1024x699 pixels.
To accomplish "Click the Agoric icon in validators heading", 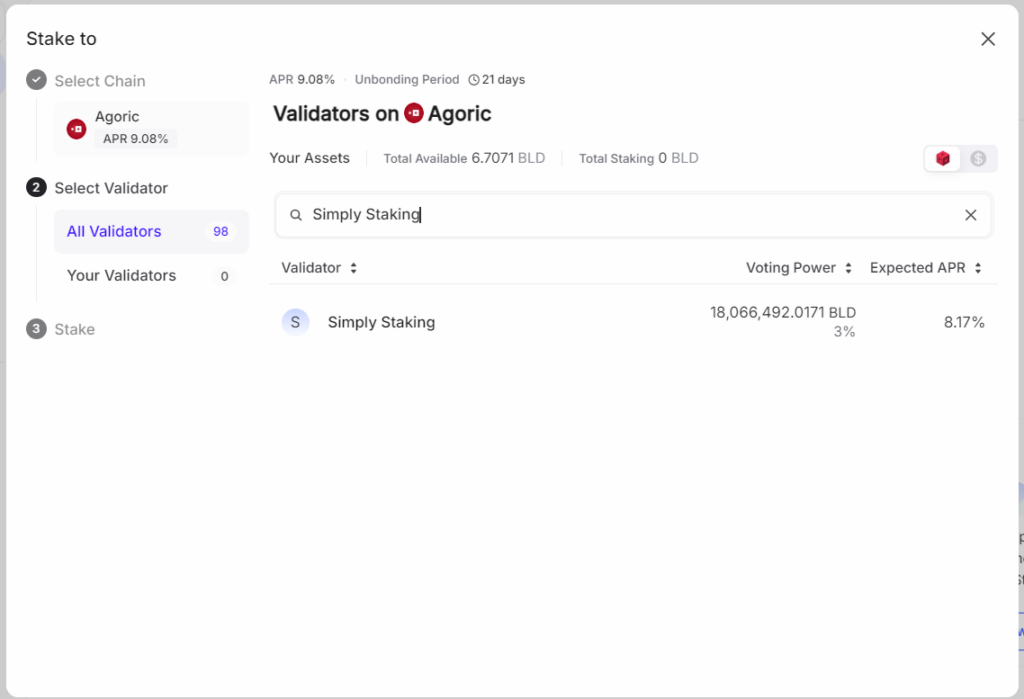I will click(414, 114).
